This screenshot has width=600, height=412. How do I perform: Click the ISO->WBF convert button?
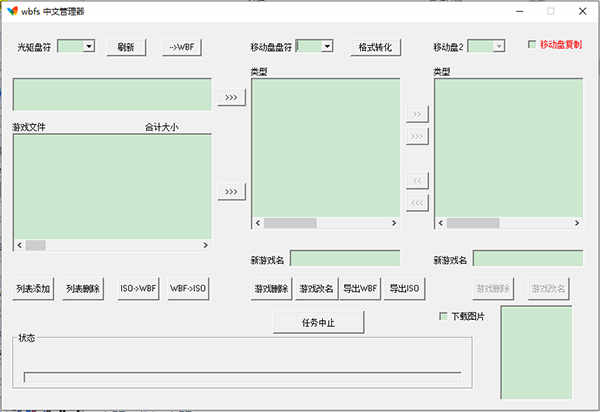[x=138, y=288]
